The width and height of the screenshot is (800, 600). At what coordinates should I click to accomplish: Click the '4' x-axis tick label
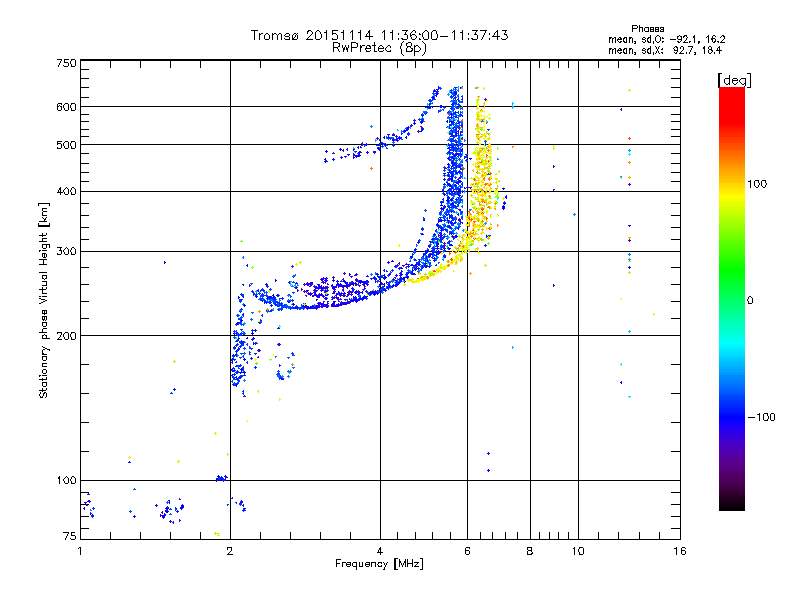click(x=380, y=551)
